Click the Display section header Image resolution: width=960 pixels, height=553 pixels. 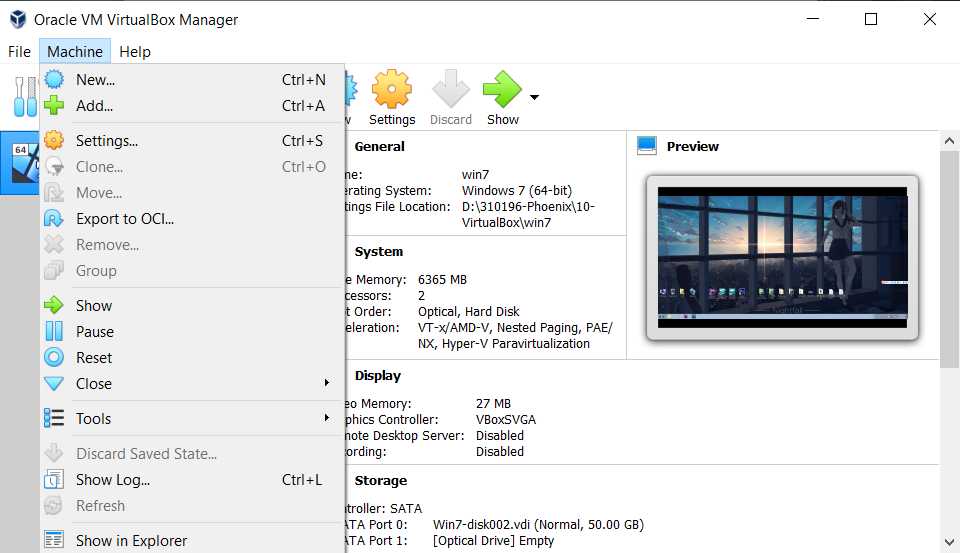click(377, 375)
